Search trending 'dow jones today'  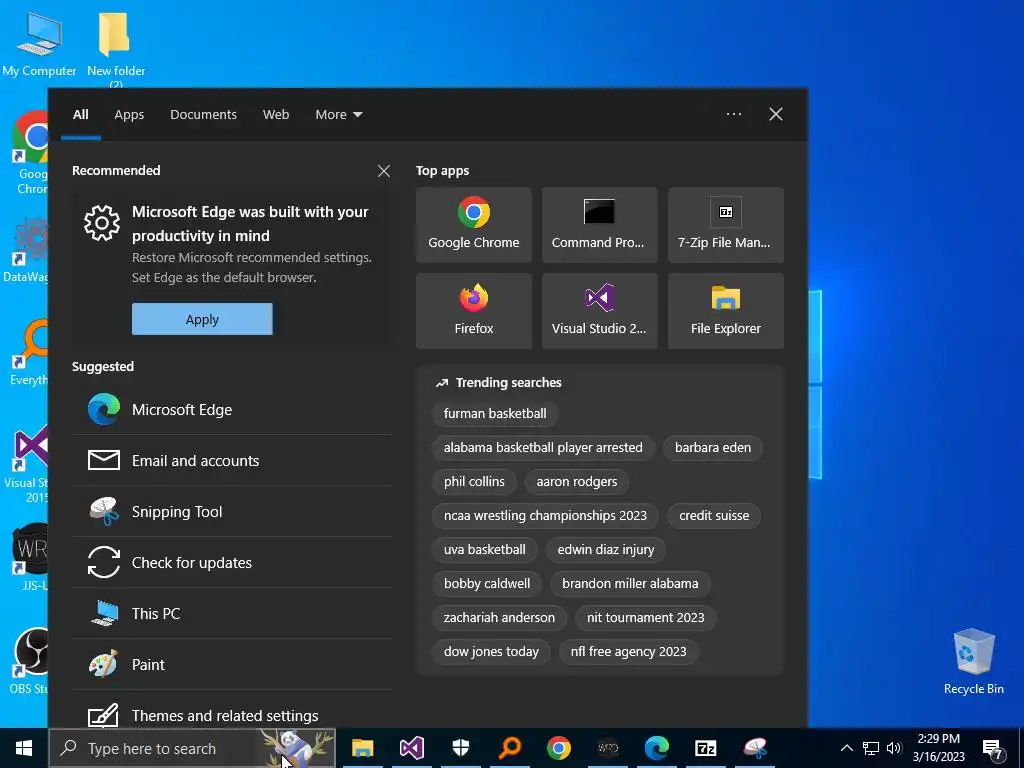491,651
